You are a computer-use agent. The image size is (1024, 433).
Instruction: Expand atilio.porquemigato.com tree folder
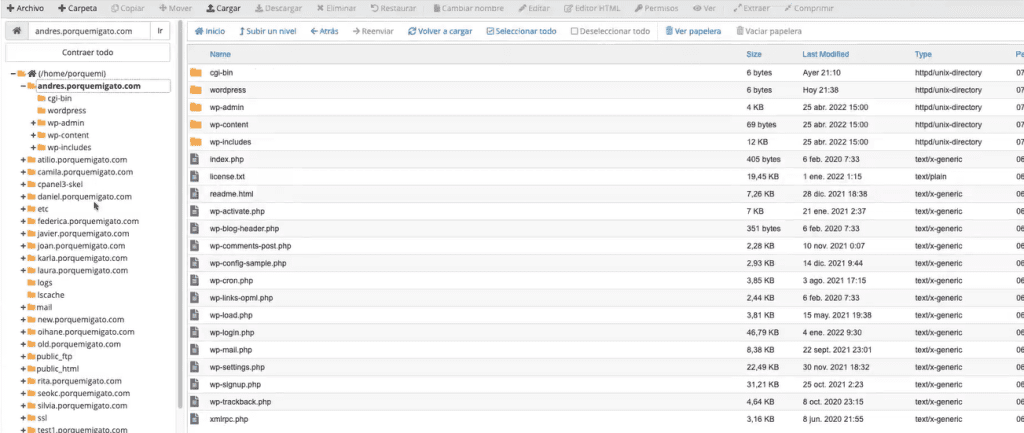23,159
